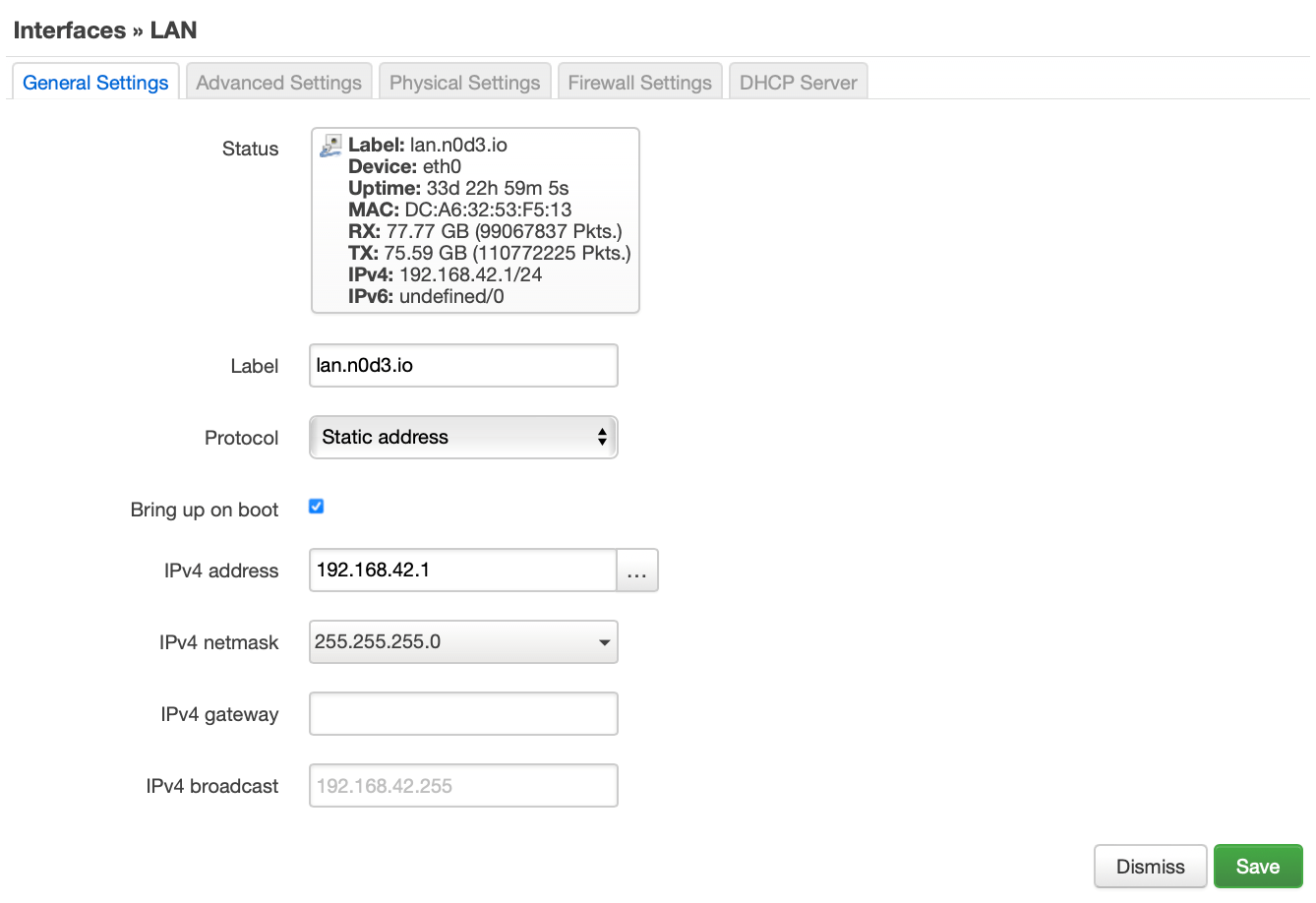The image size is (1316, 903).
Task: Click inside the Label input field
Action: click(462, 365)
